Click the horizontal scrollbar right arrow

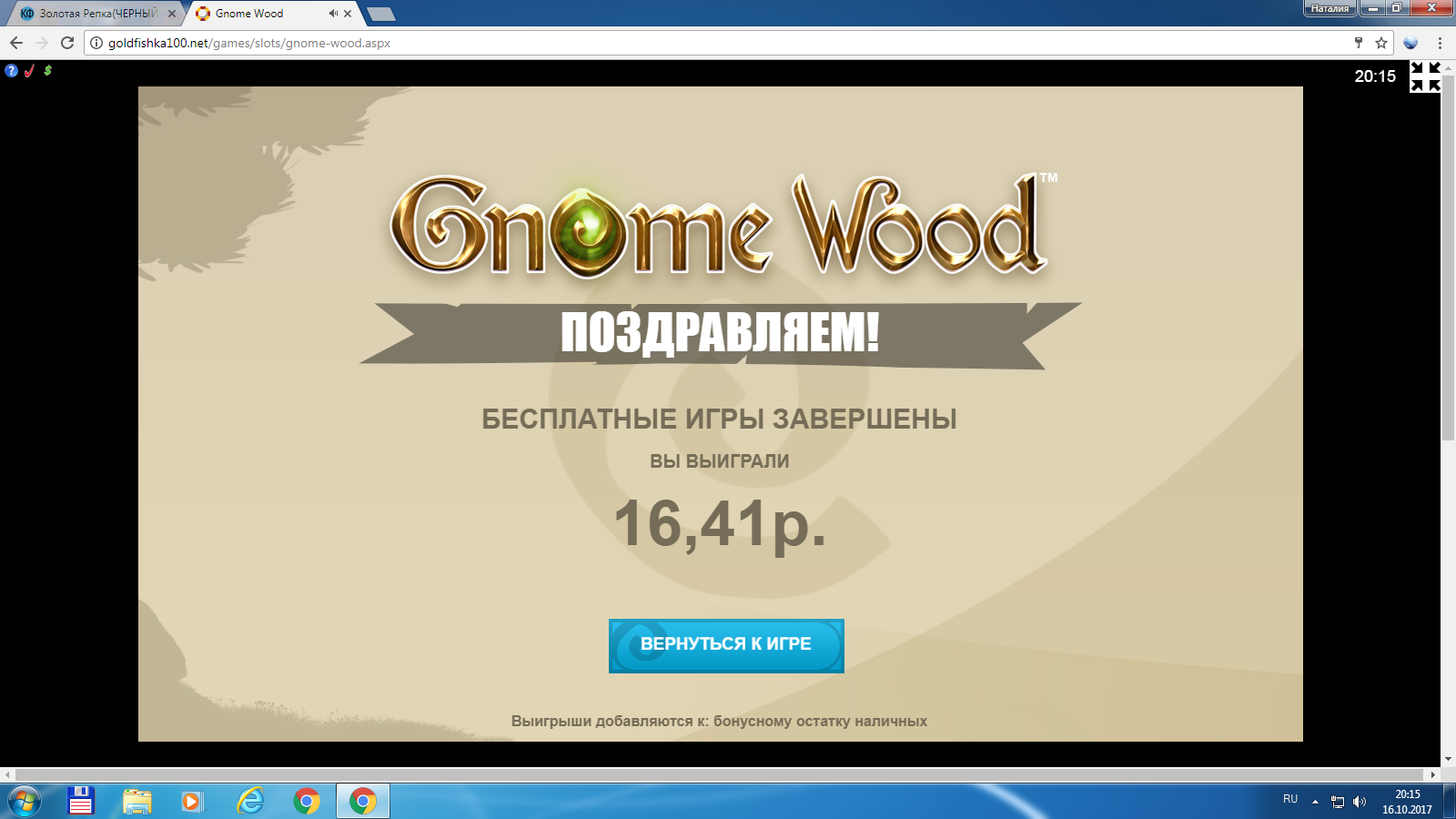pyautogui.click(x=1432, y=774)
